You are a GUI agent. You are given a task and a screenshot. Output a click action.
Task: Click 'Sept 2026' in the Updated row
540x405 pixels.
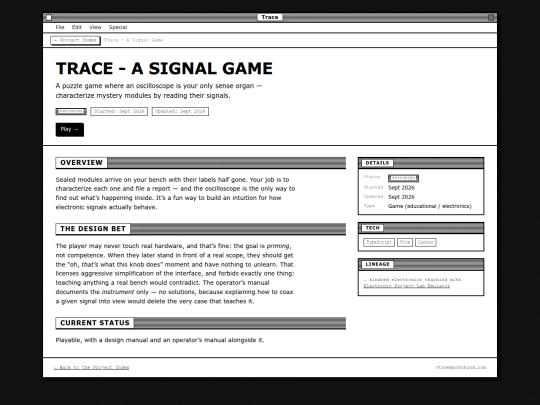401,197
